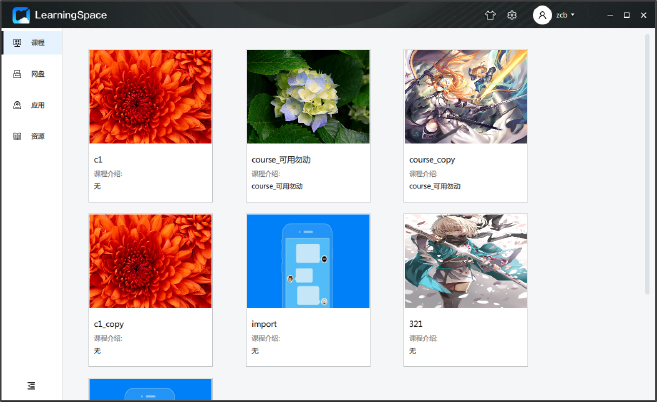Minimize the LearningSpace window
The image size is (657, 402).
[x=610, y=15]
